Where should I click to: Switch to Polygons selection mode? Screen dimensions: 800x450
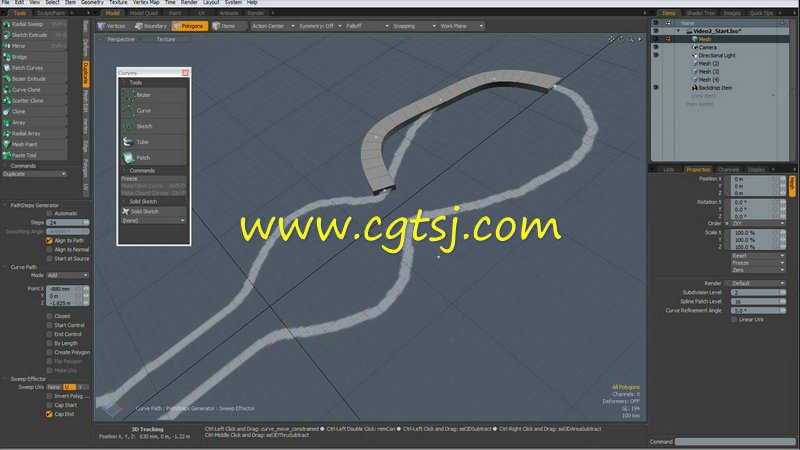189,26
